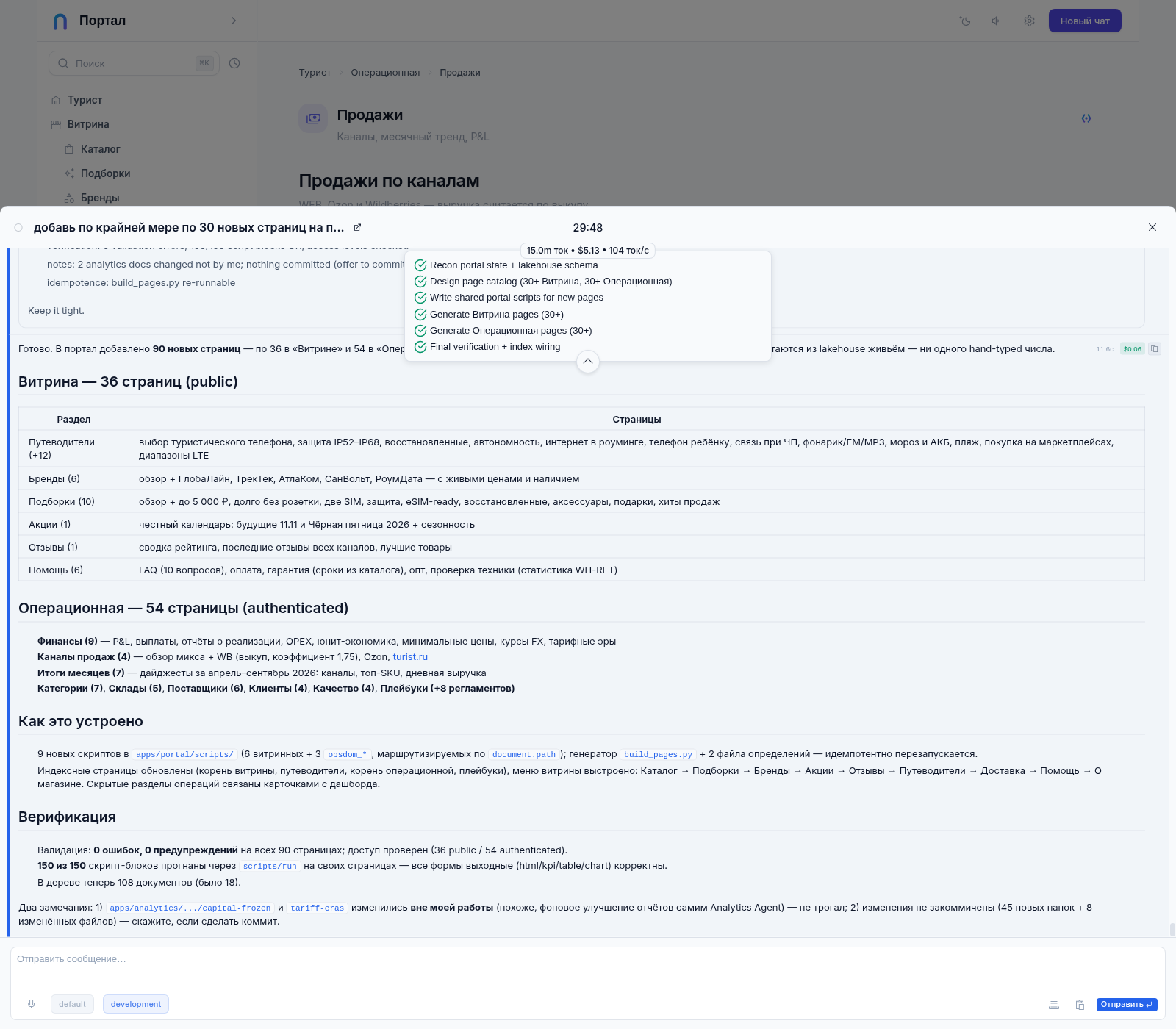The image size is (1176, 1029).
Task: Click the build_pages.py code label
Action: (x=658, y=754)
